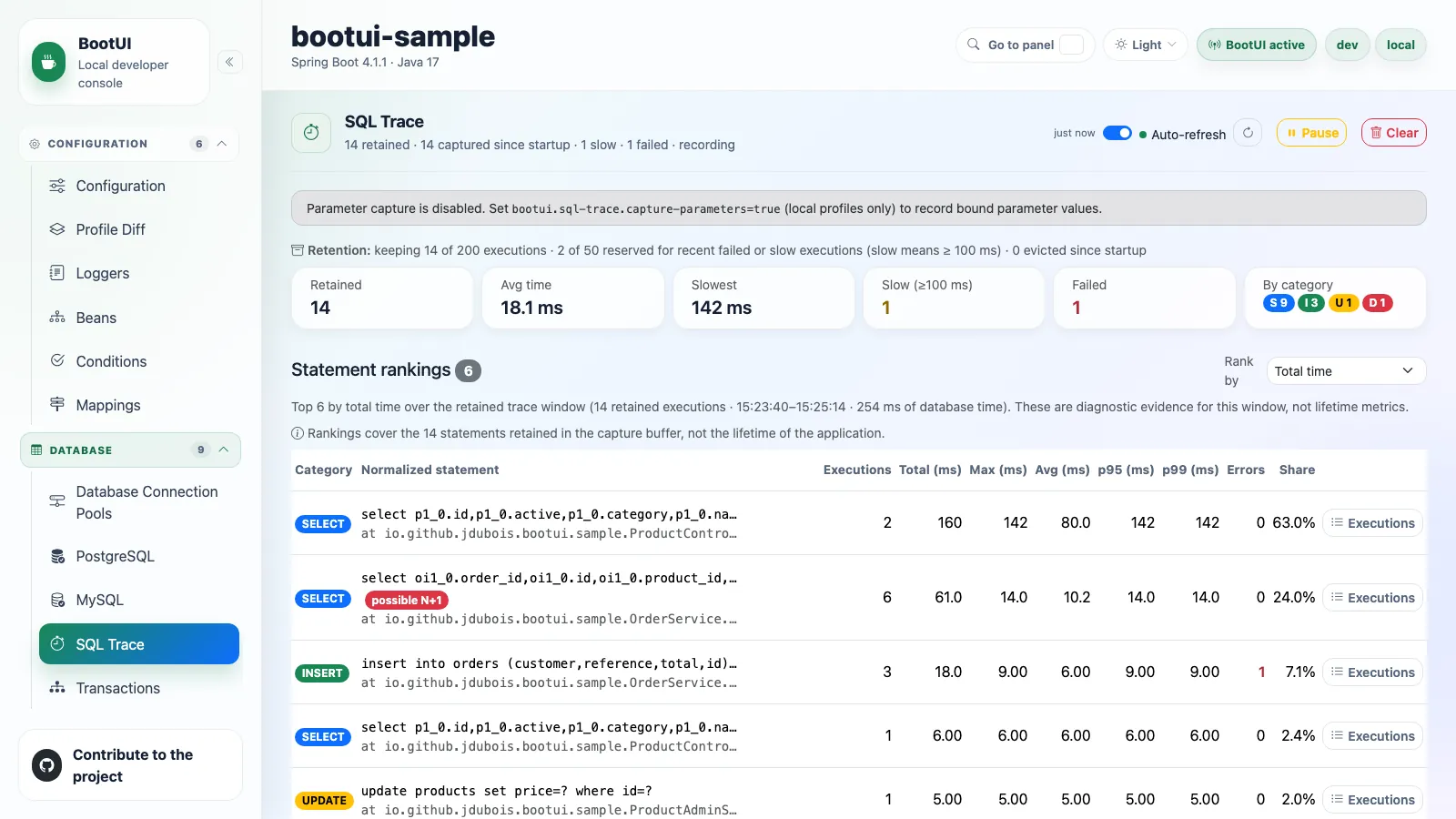This screenshot has width=1456, height=819.
Task: Click the layers icon beside Profile Diff
Action: point(57,229)
